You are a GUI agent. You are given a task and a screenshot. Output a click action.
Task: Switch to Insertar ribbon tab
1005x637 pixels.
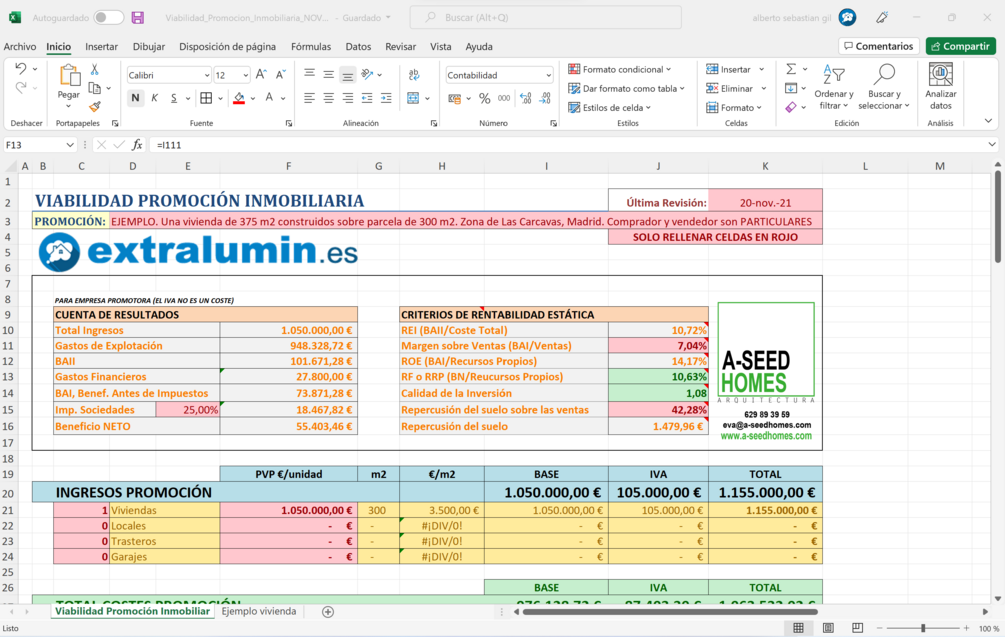tap(101, 46)
